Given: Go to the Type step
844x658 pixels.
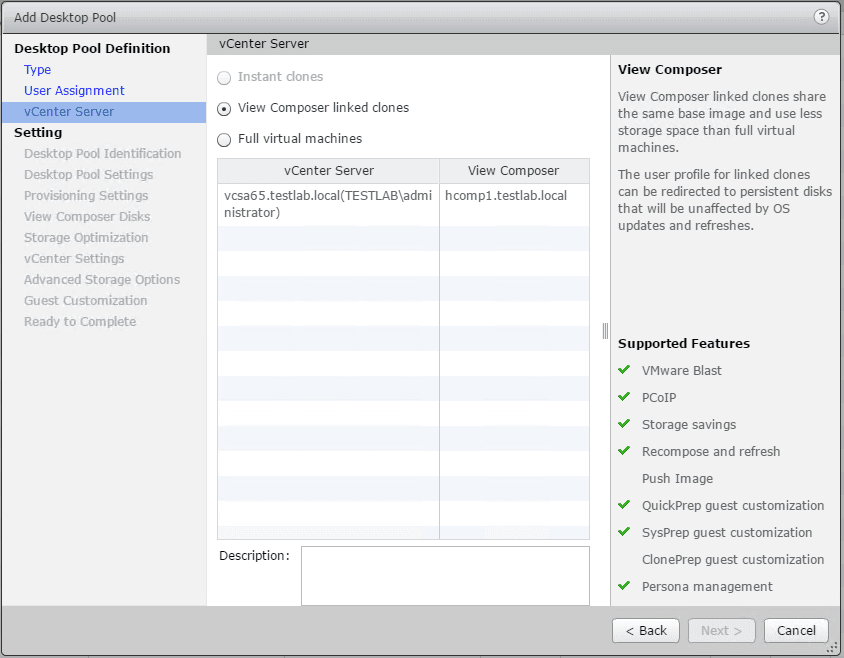Looking at the screenshot, I should click(38, 70).
